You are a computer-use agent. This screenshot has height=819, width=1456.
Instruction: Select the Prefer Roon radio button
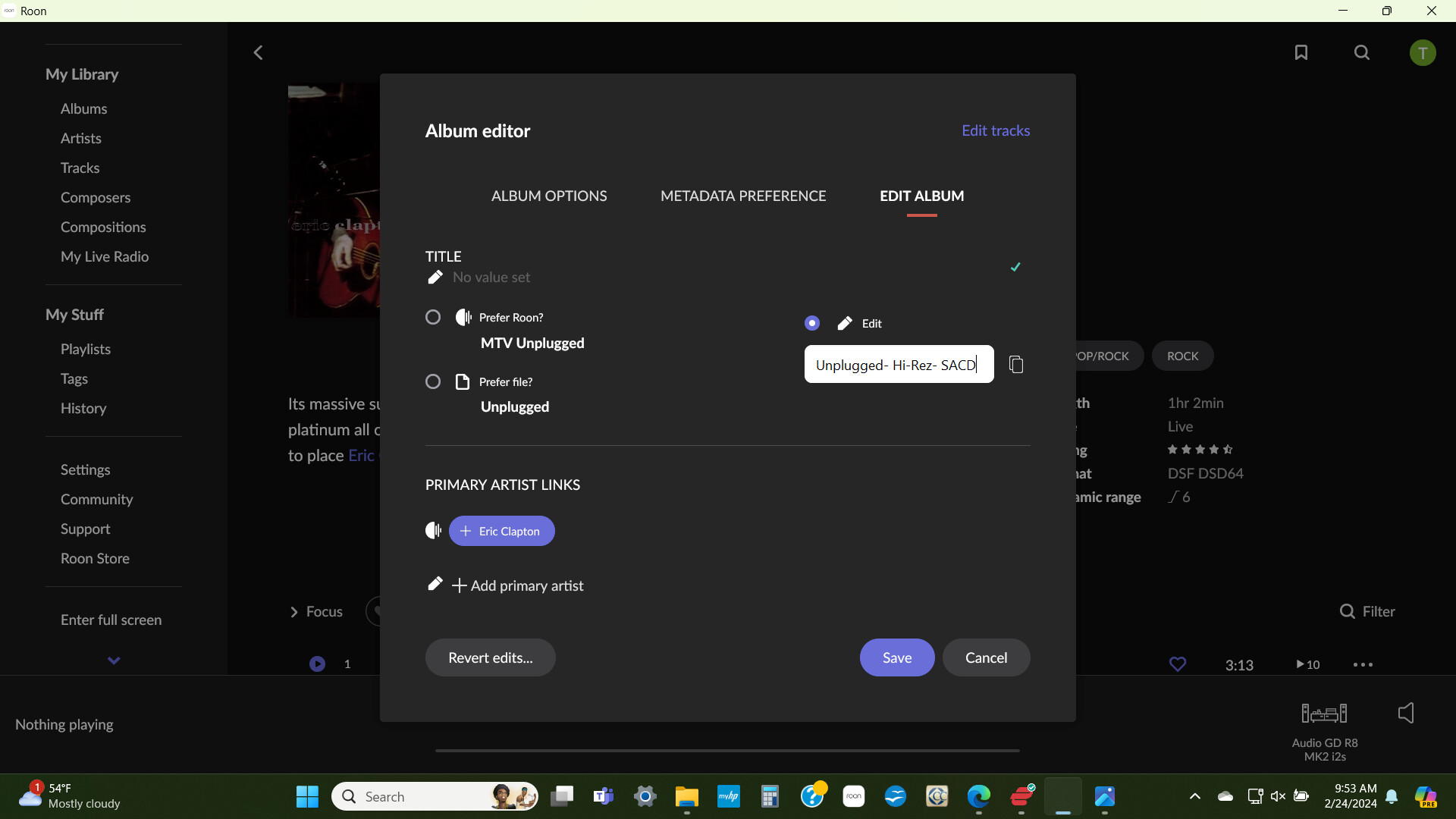(x=433, y=317)
